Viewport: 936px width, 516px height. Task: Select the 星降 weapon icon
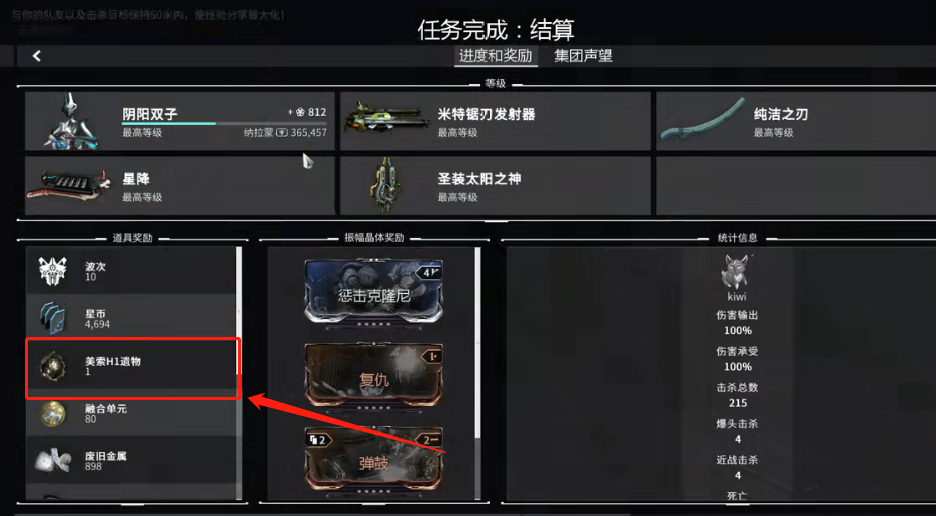tap(69, 186)
